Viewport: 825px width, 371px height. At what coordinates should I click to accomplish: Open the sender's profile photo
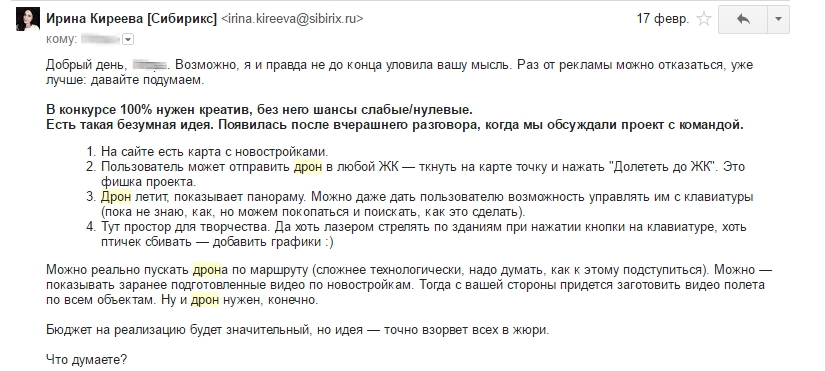click(28, 19)
